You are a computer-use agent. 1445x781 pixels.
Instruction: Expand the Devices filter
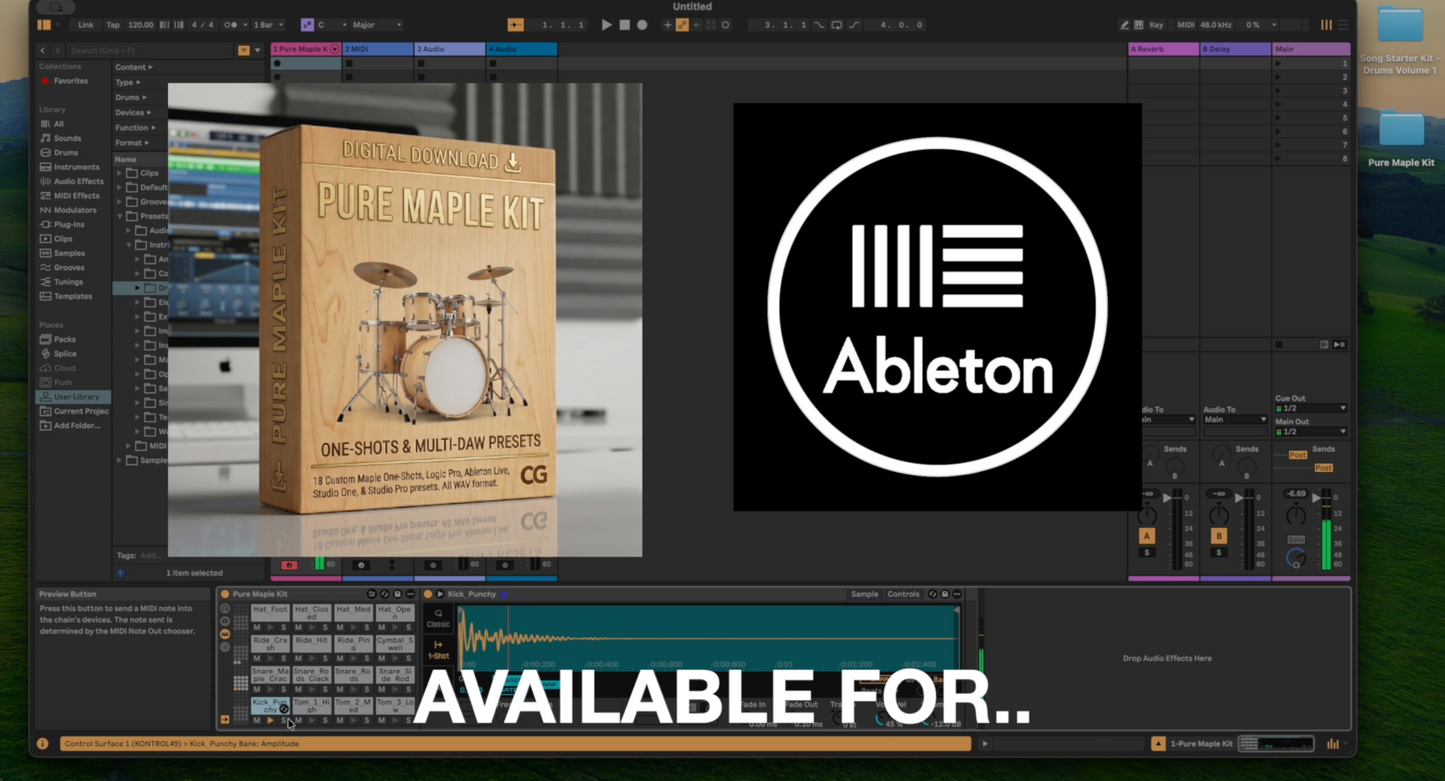[132, 112]
